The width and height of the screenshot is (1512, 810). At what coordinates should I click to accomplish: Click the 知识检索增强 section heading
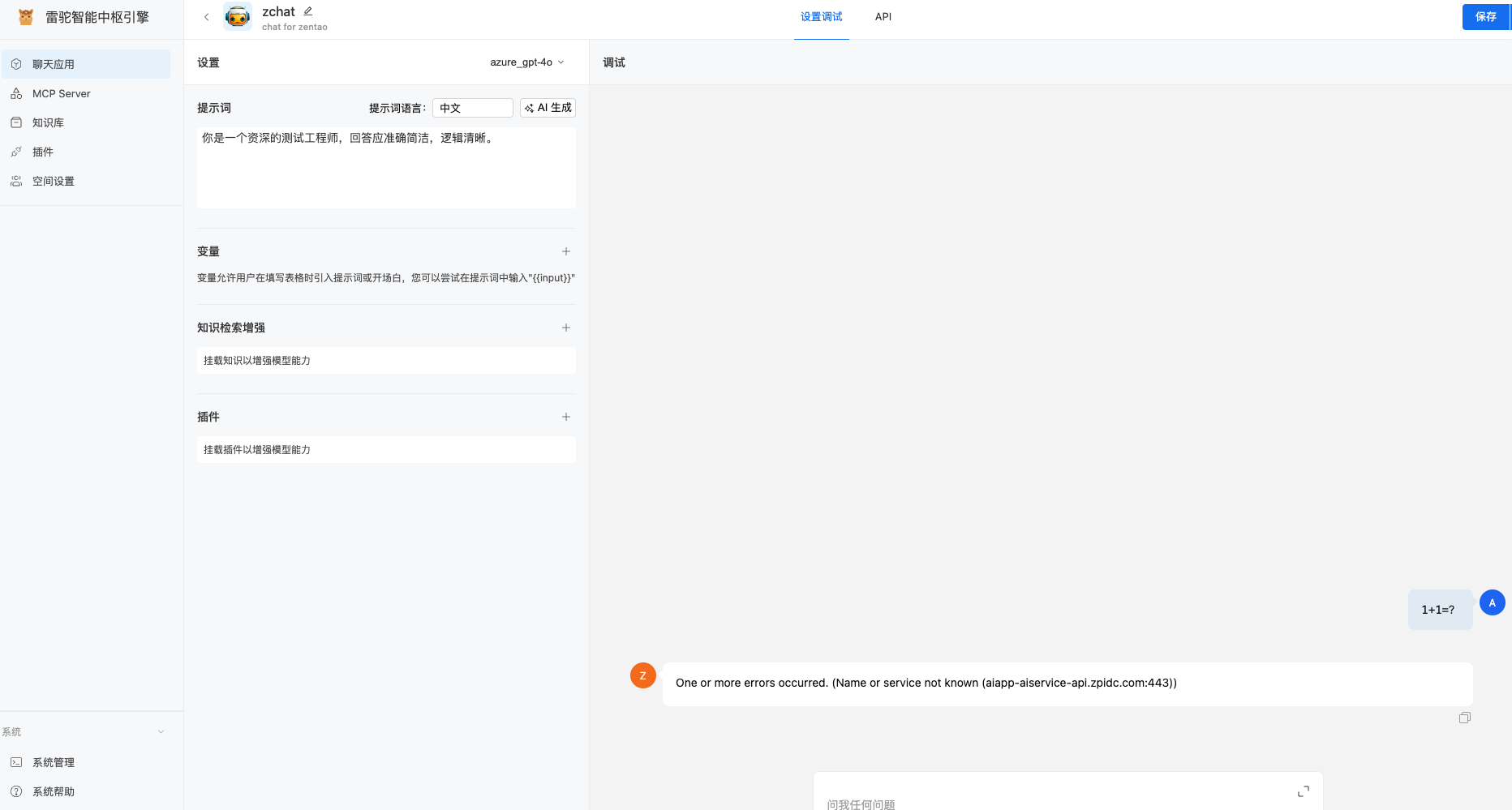(231, 328)
